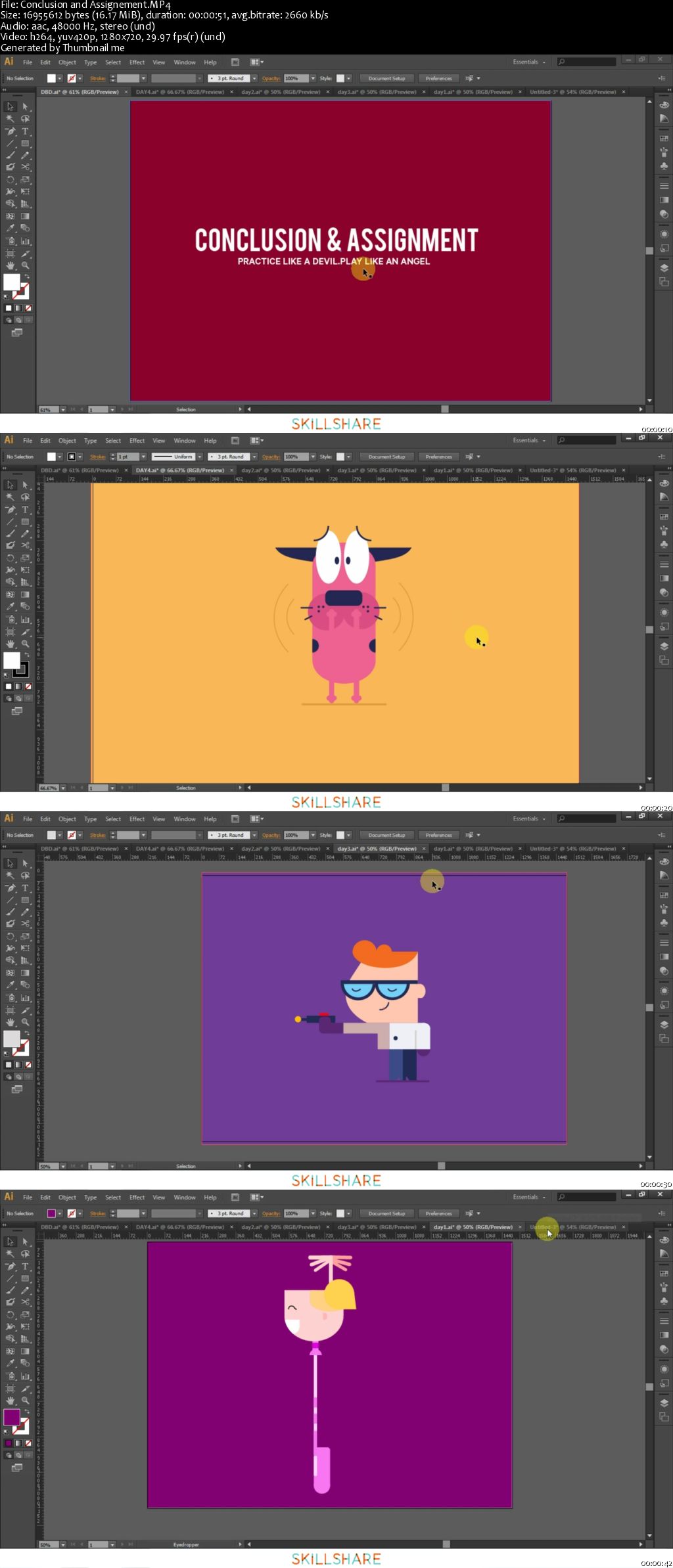Set paint to None in the magenta Dee Dee frame toolbox
Screen dimensions: 673x1568
point(28,1443)
